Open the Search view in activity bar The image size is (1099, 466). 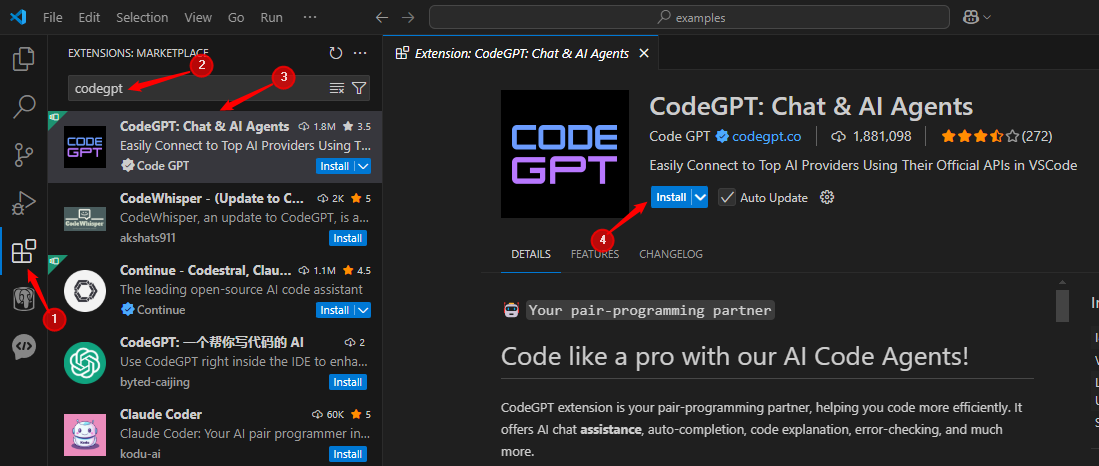click(x=24, y=107)
